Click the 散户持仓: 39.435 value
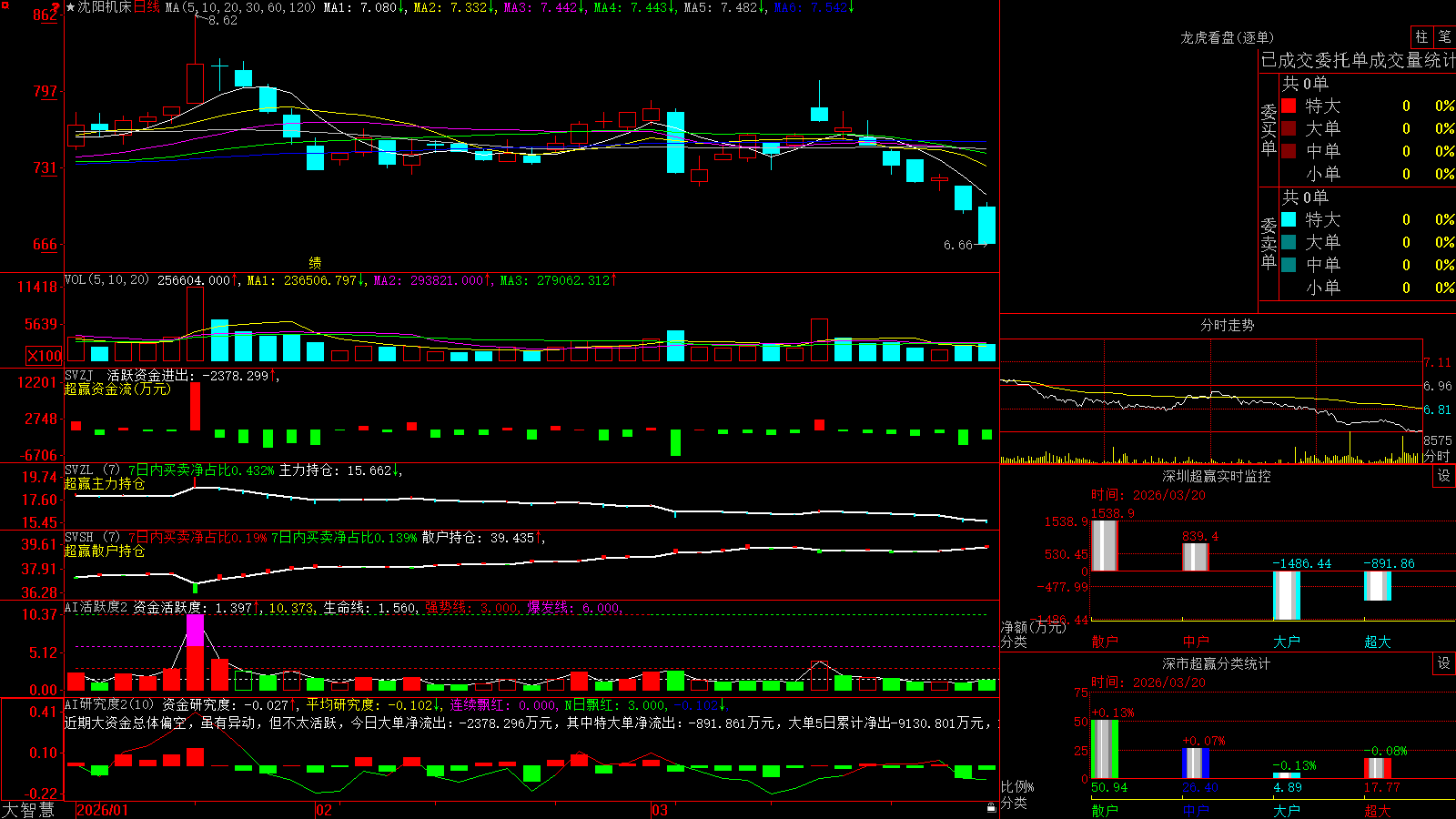Viewport: 1456px width, 819px height. (479, 538)
